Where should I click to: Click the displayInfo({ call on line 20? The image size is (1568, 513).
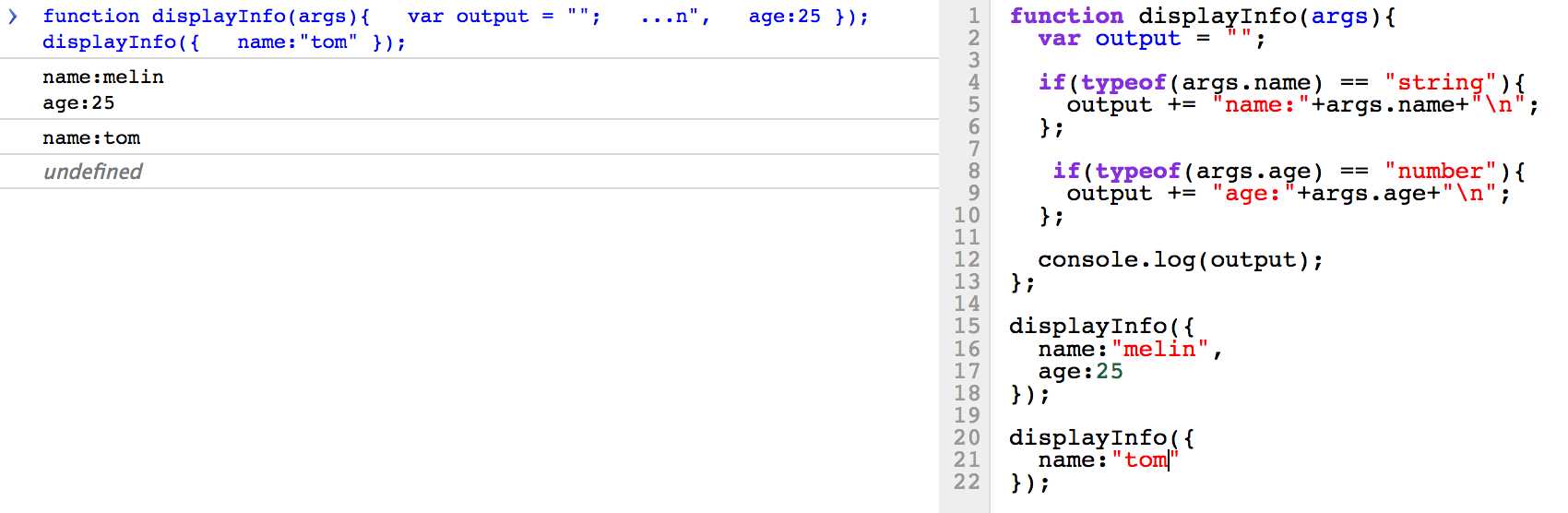click(1102, 437)
